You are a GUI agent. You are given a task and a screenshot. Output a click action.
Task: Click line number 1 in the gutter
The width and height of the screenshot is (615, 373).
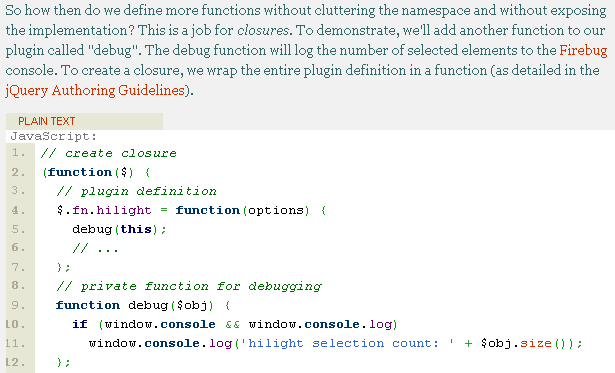click(18, 153)
